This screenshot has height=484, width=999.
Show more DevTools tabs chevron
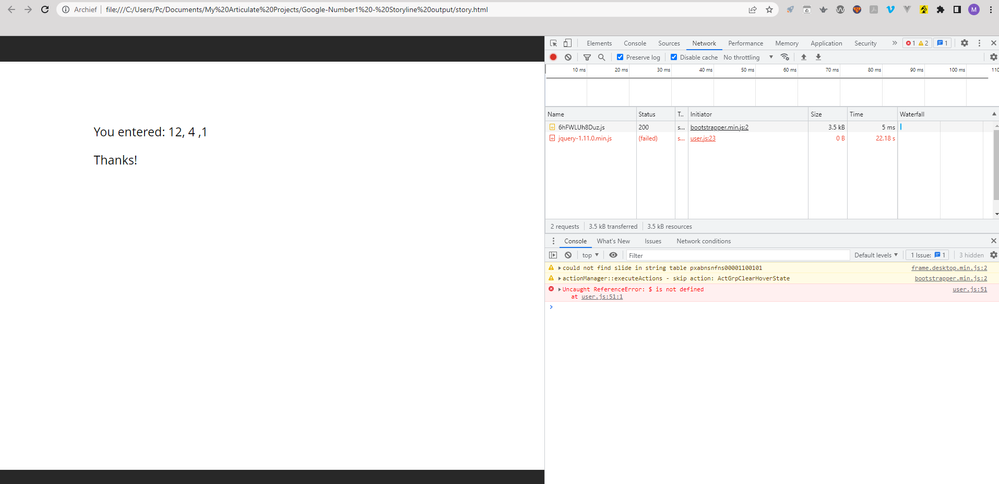click(x=894, y=43)
